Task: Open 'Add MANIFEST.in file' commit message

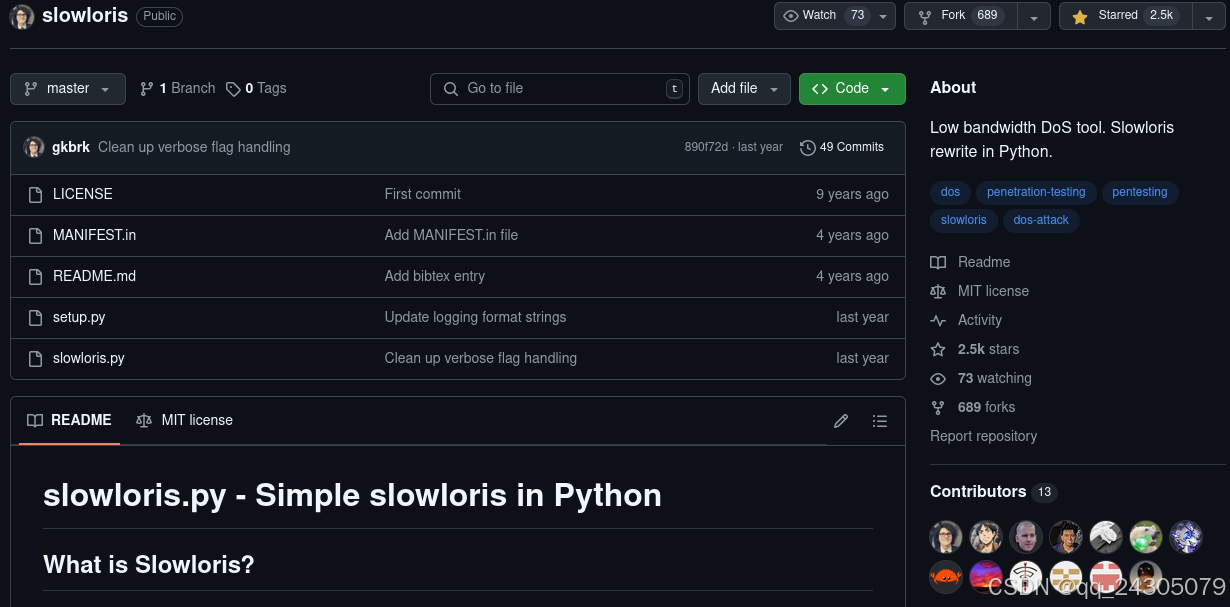Action: [x=451, y=235]
